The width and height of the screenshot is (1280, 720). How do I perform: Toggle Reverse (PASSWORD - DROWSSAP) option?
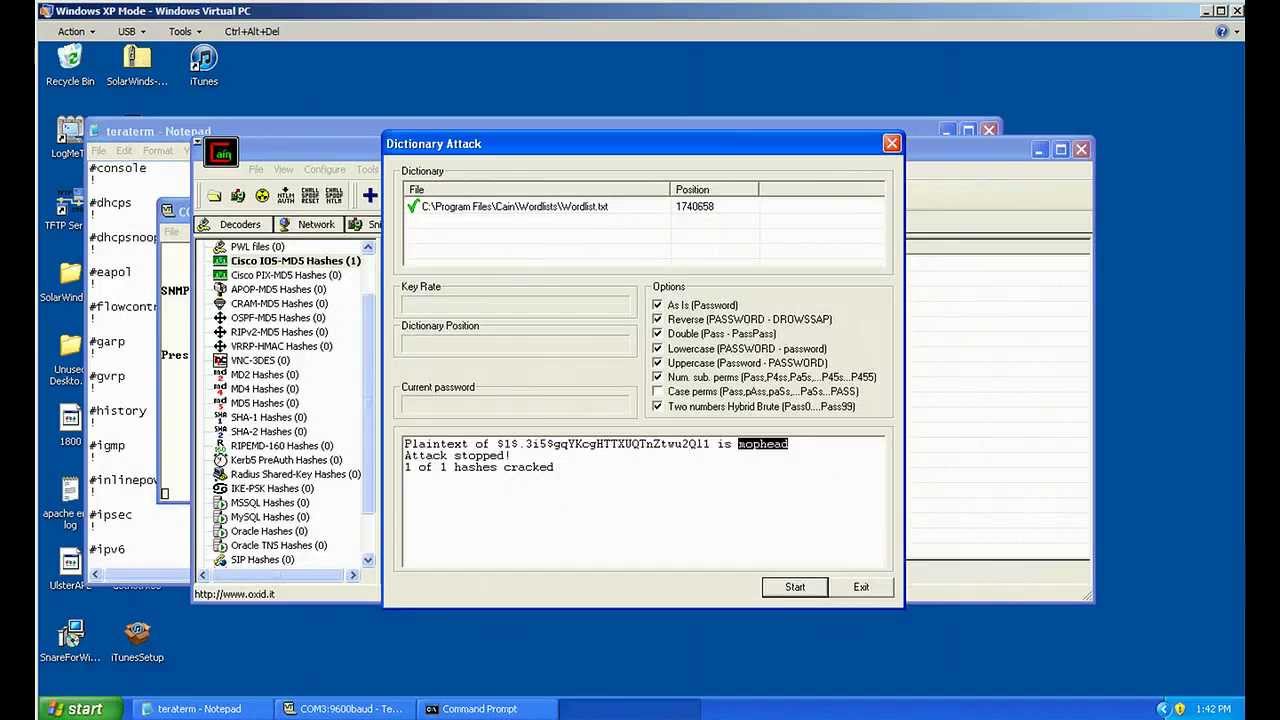pyautogui.click(x=657, y=319)
